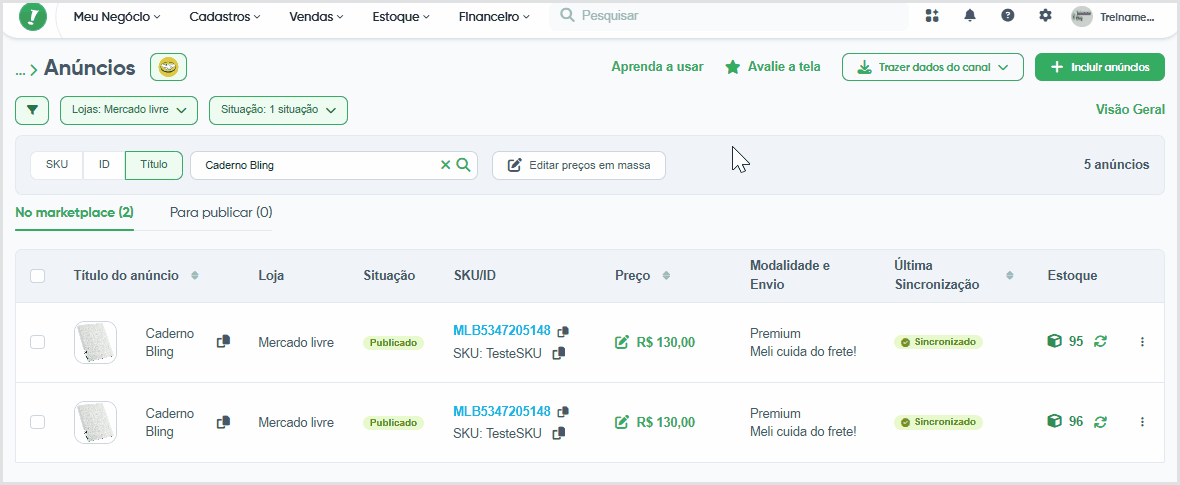Expand the Situação: 1 situação filter
Image resolution: width=1180 pixels, height=485 pixels.
(x=278, y=110)
